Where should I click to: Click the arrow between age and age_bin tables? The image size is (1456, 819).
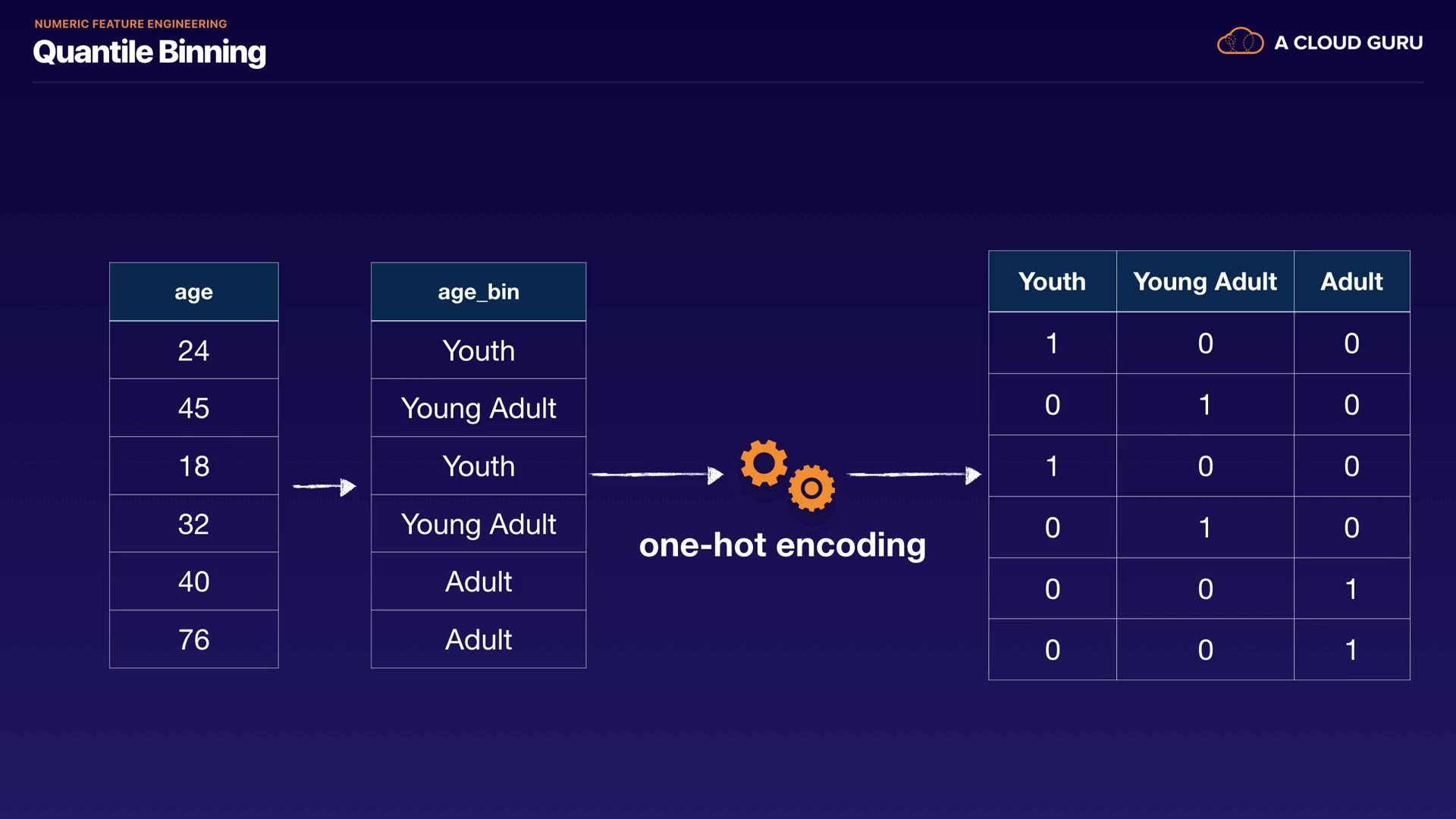[325, 486]
